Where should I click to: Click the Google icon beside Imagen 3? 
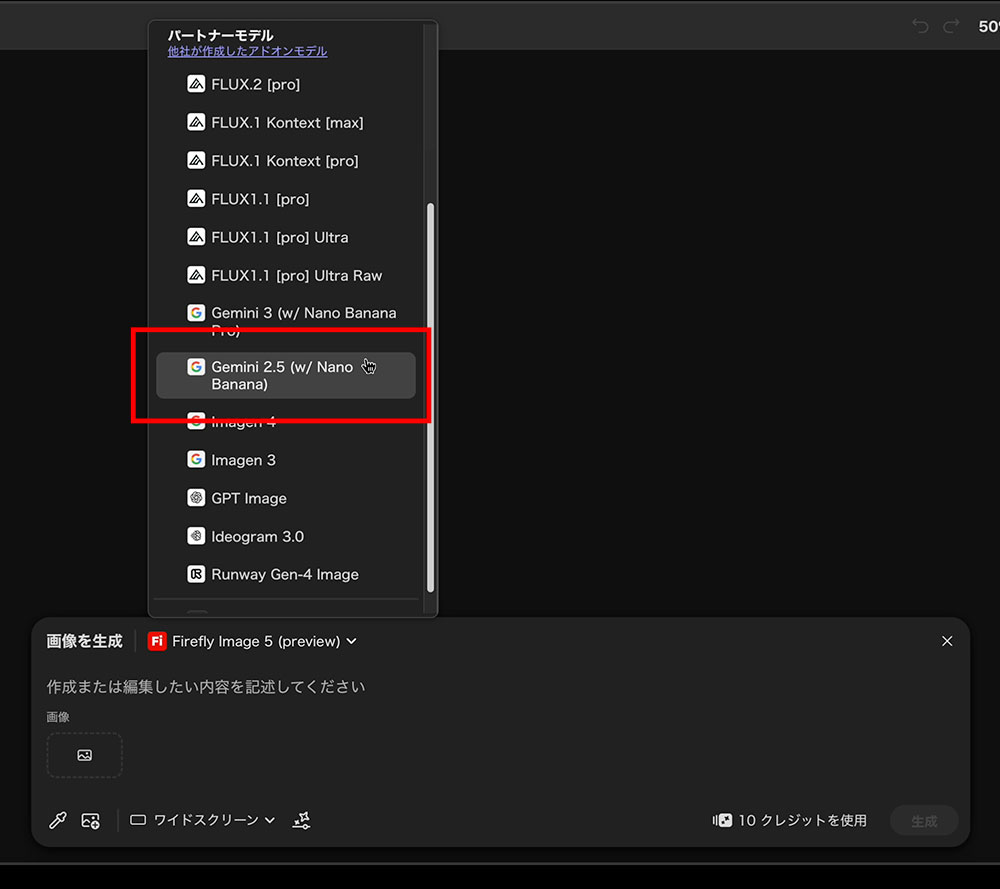[196, 459]
